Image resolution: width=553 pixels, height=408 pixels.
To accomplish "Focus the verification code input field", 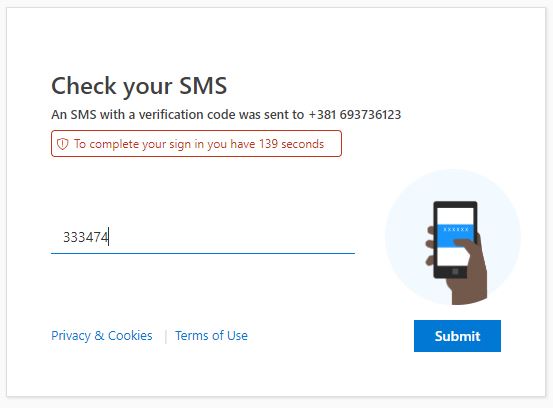I will pyautogui.click(x=203, y=237).
